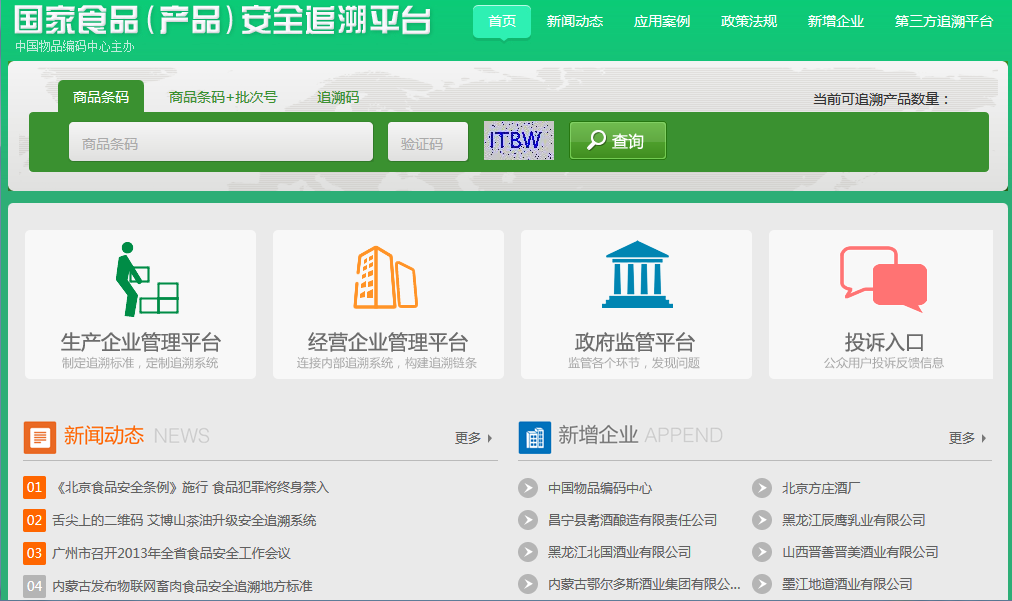Expand 更多 in the 新闻动态 section

474,438
